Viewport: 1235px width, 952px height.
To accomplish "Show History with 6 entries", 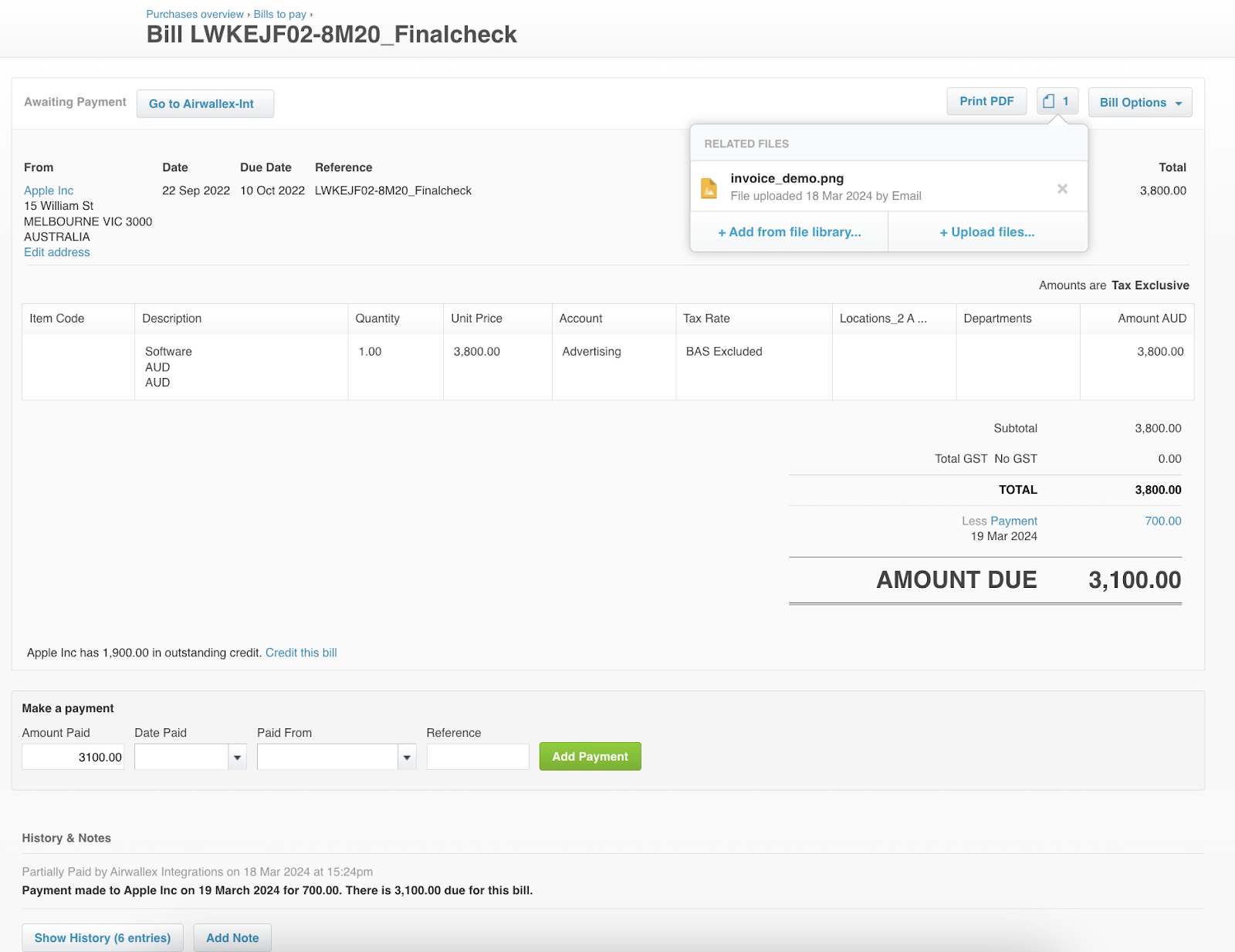I will [102, 938].
